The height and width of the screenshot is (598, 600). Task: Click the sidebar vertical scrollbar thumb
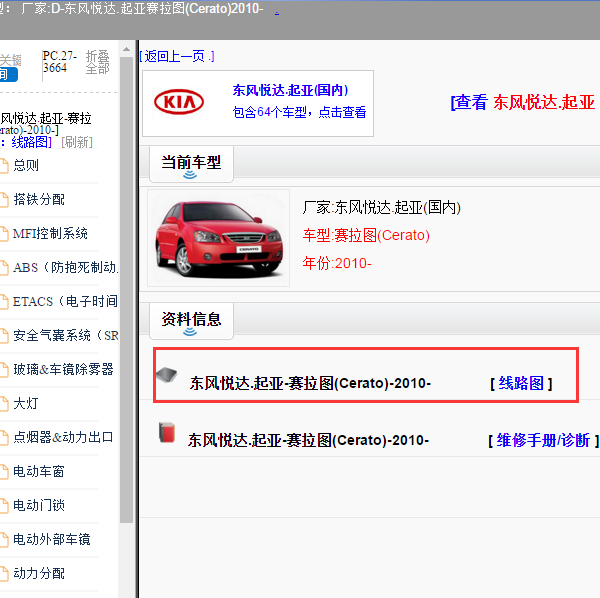[126, 290]
